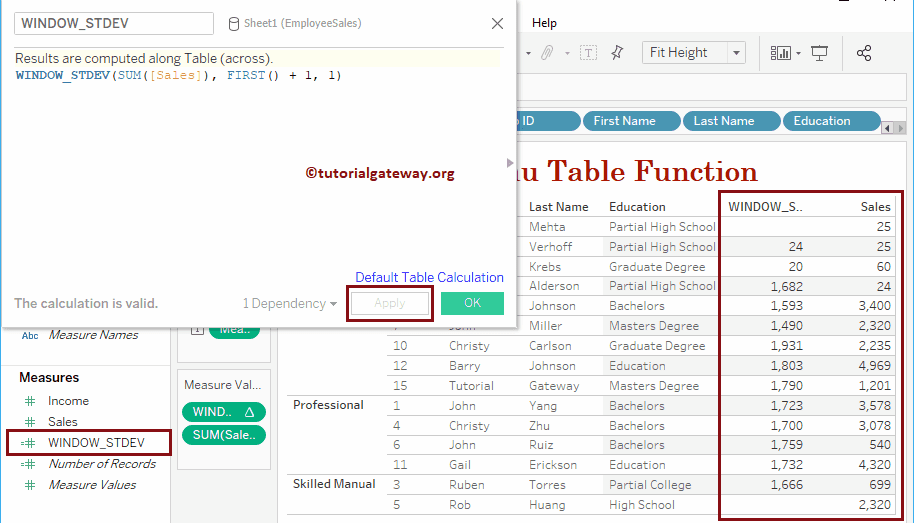Select the Tutorial first name cell
The width and height of the screenshot is (914, 523).
[x=471, y=385]
